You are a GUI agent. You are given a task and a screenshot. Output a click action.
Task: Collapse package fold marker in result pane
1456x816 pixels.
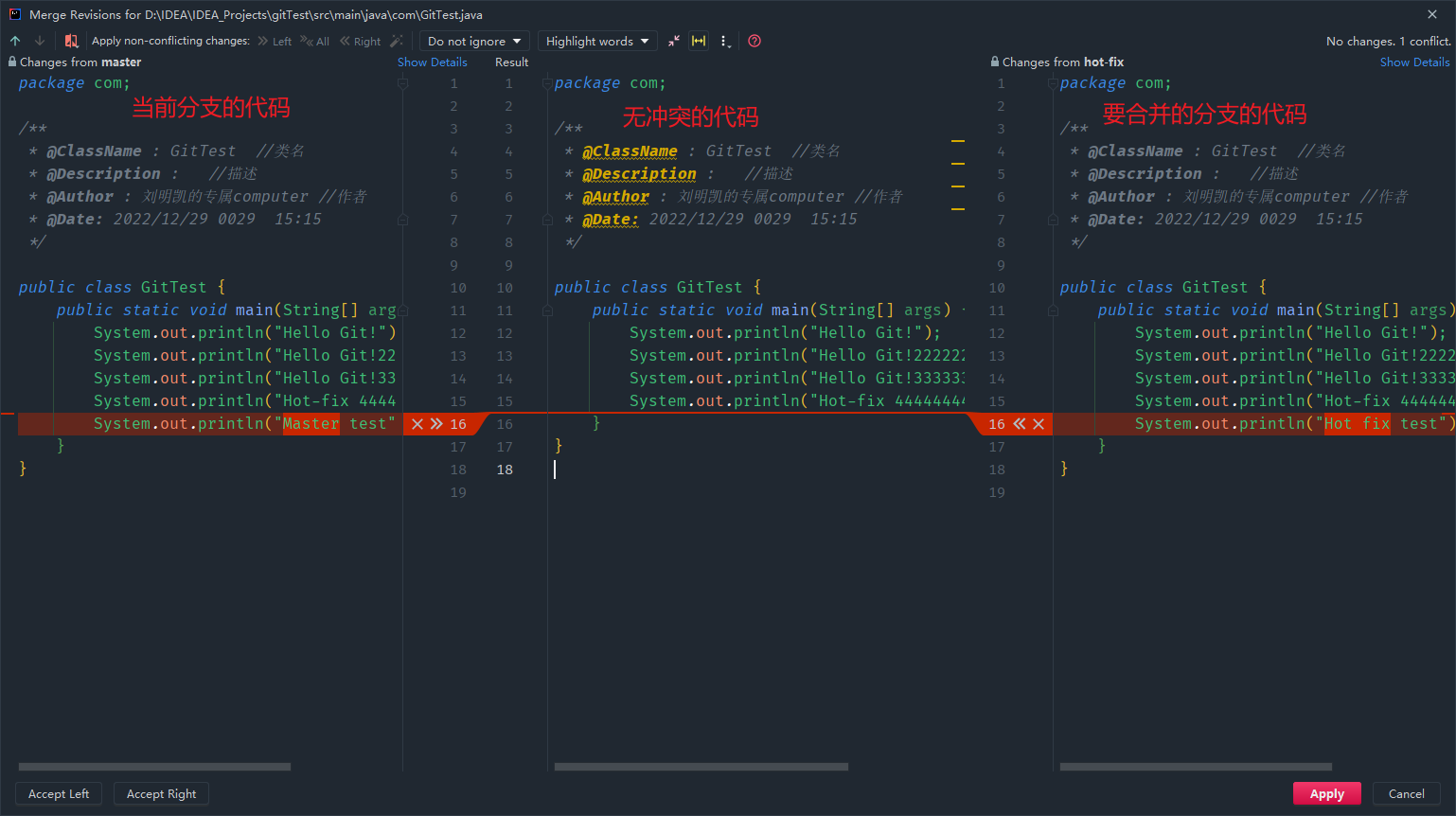(x=547, y=83)
